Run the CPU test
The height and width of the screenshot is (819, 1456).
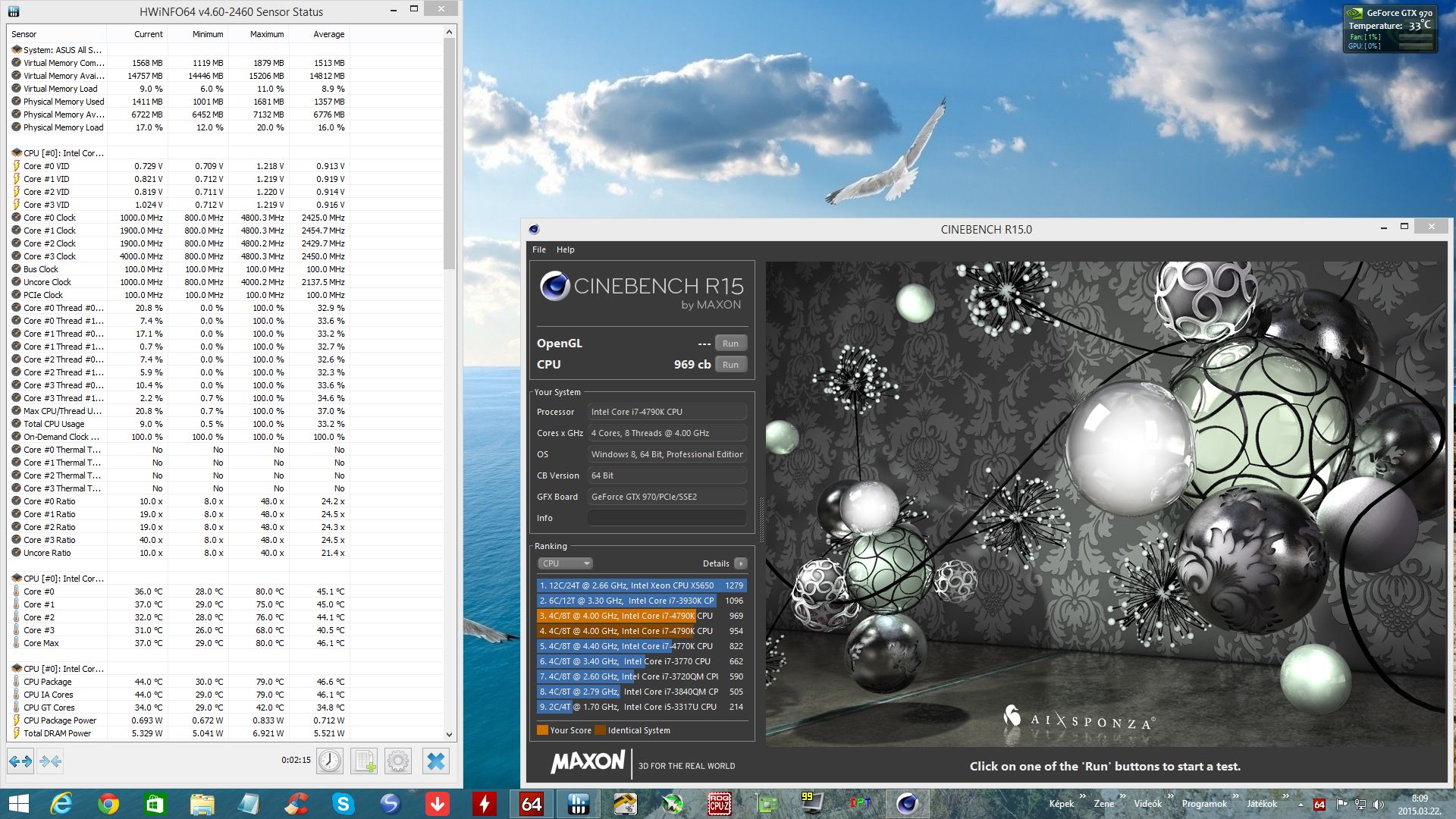point(730,365)
